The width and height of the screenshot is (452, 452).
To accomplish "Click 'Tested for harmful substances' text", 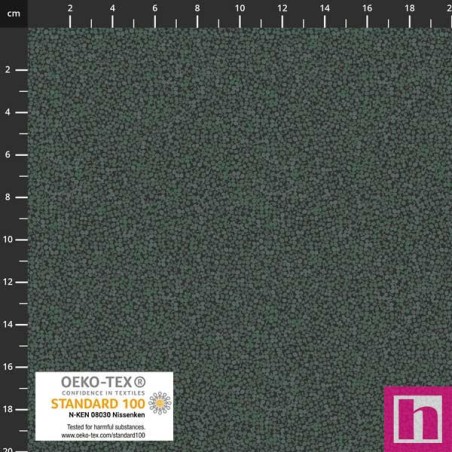I will click(x=106, y=427).
